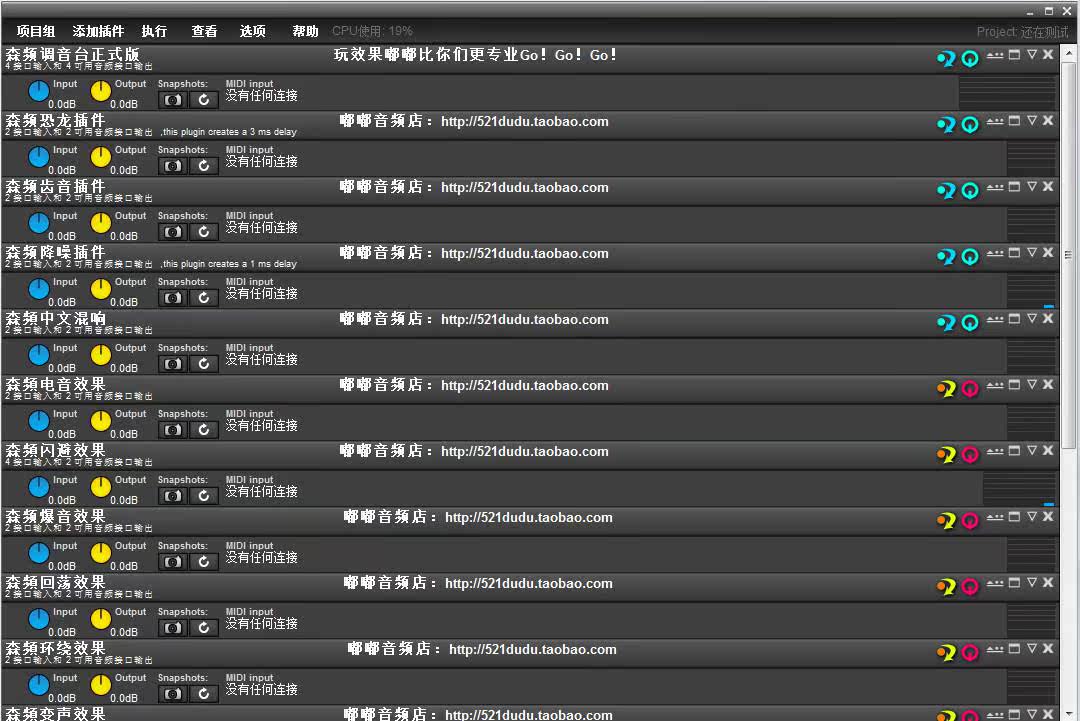Enable bypass icon on 森频爆音效果 strip

pyautogui.click(x=946, y=520)
